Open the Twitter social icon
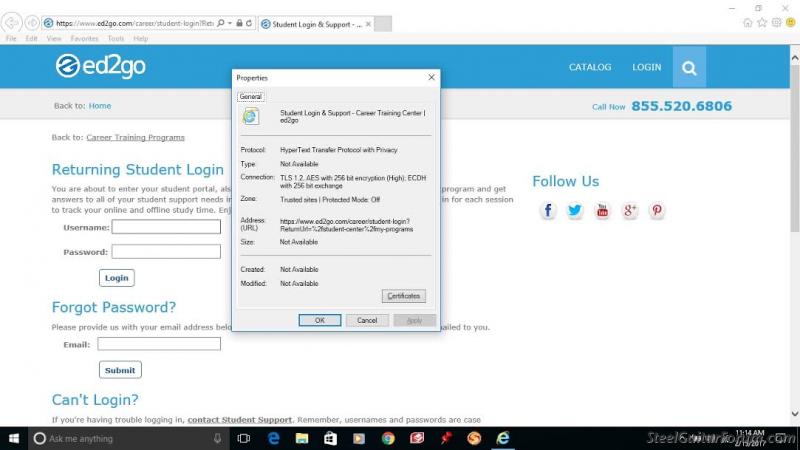 [x=575, y=210]
